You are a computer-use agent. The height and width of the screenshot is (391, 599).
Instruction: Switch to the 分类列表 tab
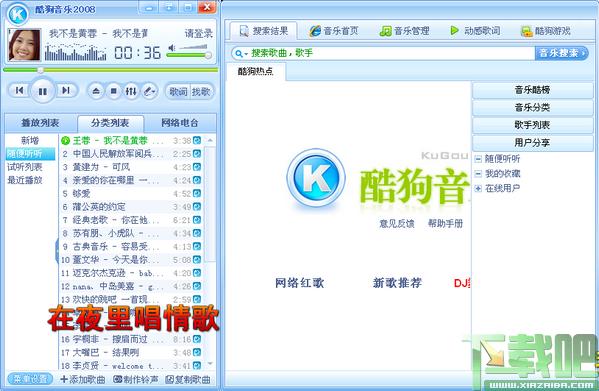click(110, 123)
